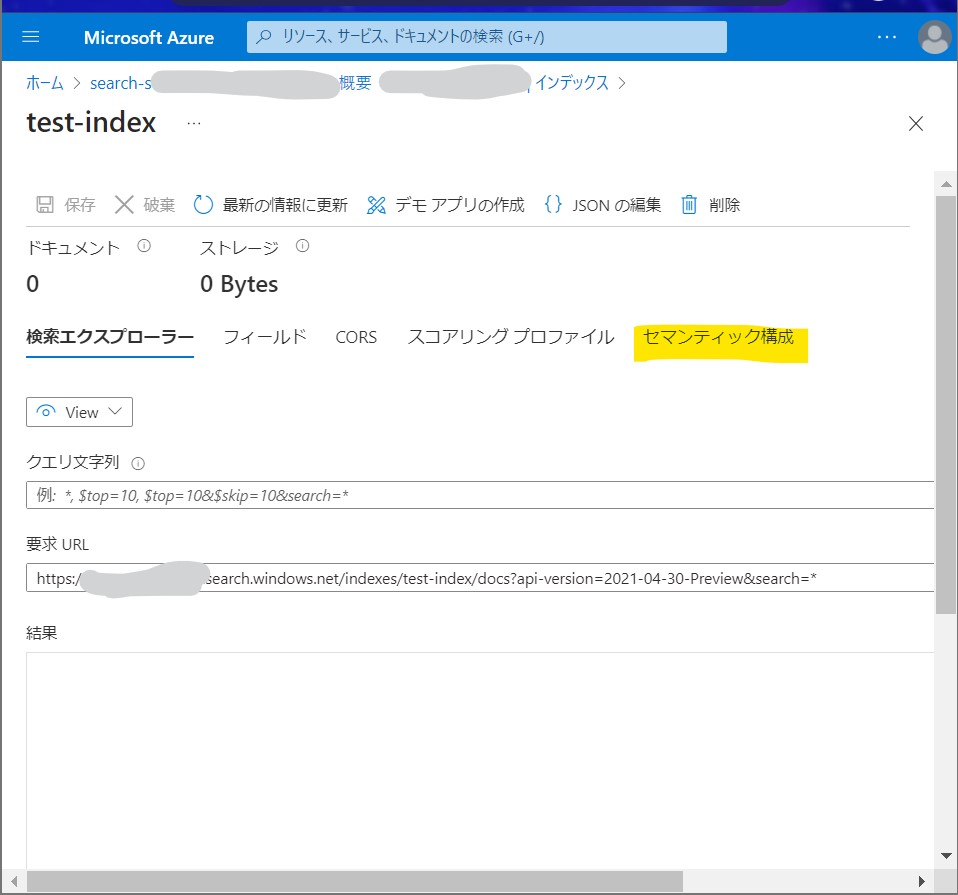The height and width of the screenshot is (895, 958).
Task: Open the スコアリング プロファイル tab
Action: pyautogui.click(x=511, y=337)
